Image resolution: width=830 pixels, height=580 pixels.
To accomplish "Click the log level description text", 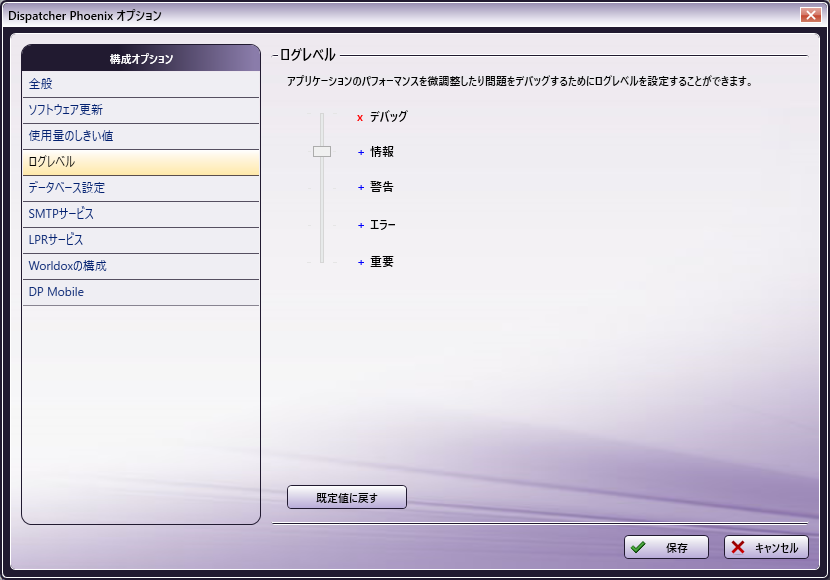I will tap(519, 81).
